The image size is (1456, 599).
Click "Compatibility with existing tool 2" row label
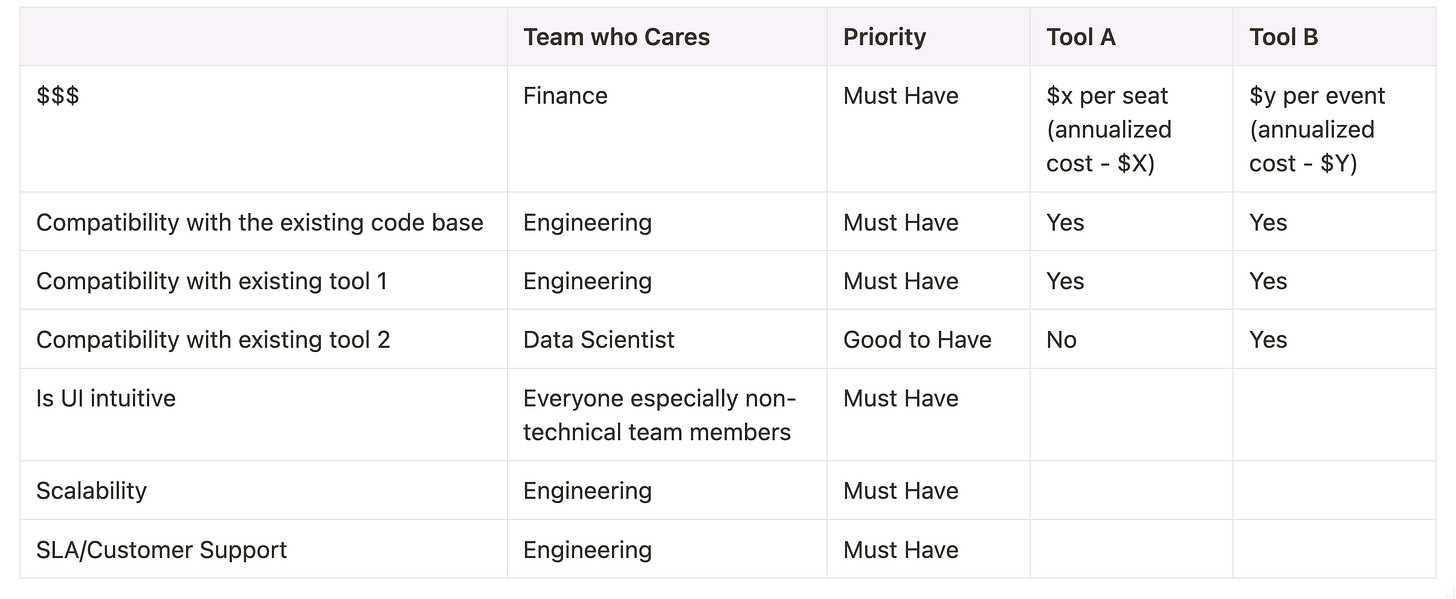click(213, 340)
